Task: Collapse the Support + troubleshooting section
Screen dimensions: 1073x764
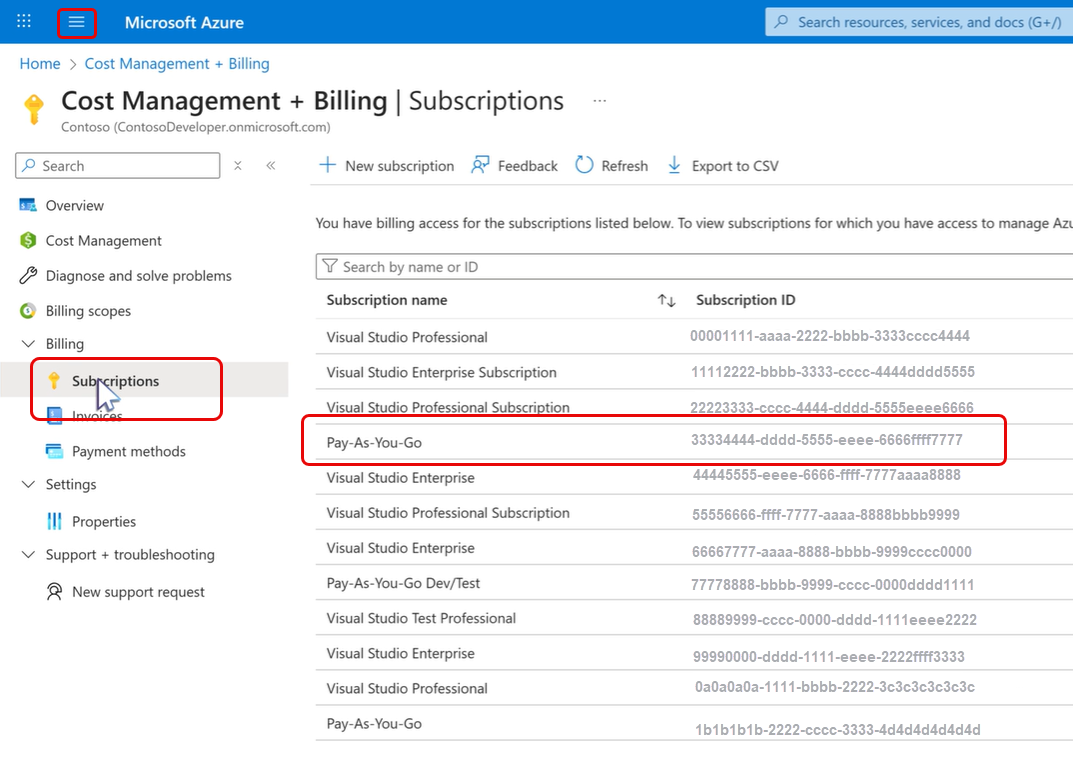Action: click(x=28, y=555)
